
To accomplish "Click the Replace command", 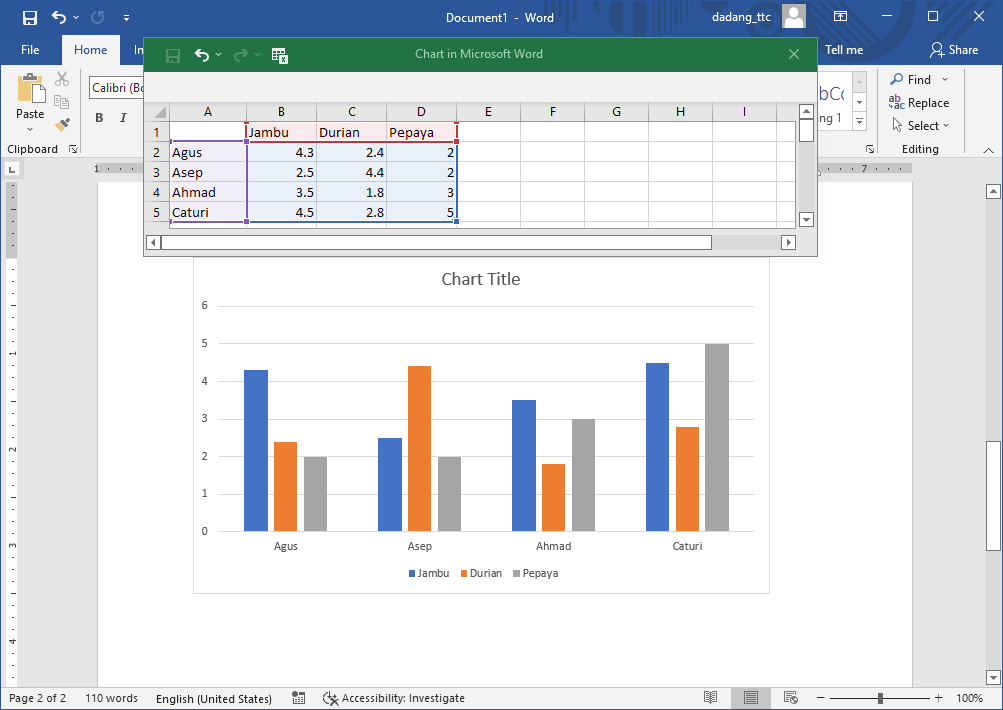I will (919, 102).
